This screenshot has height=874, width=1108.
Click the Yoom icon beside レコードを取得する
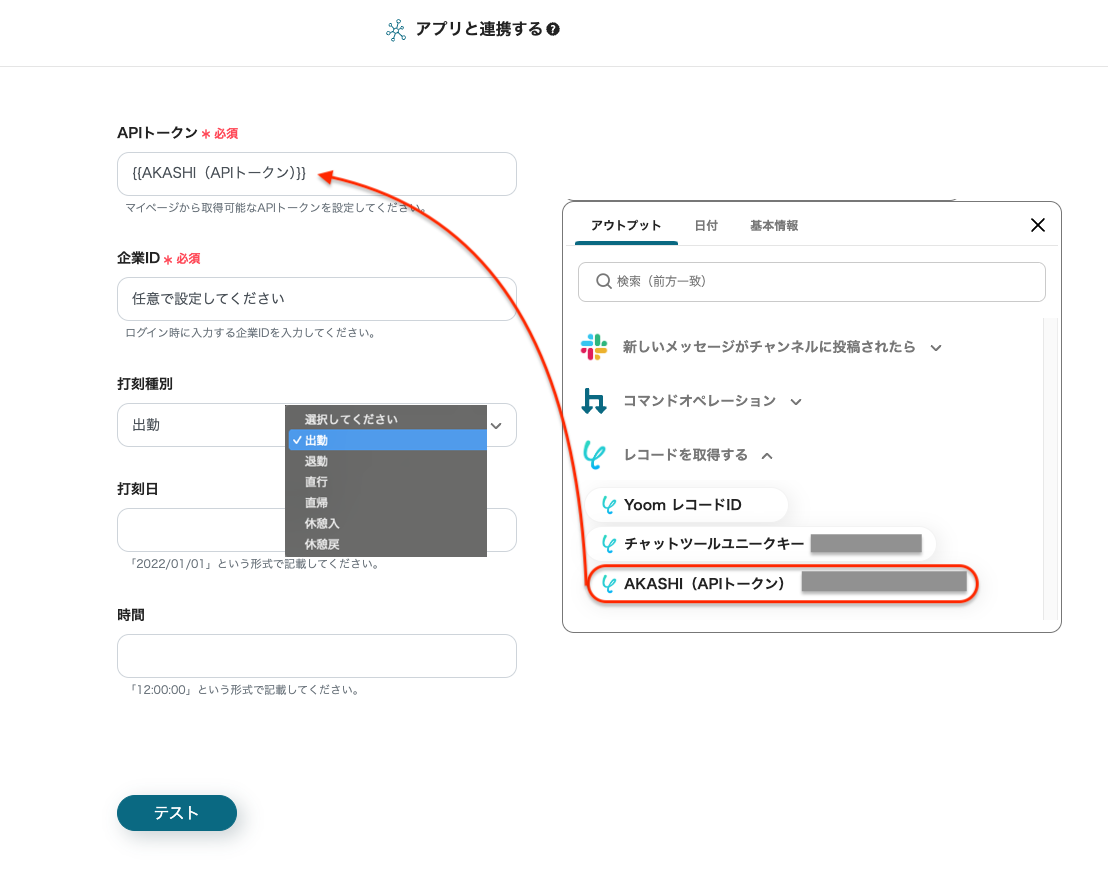pyautogui.click(x=594, y=455)
